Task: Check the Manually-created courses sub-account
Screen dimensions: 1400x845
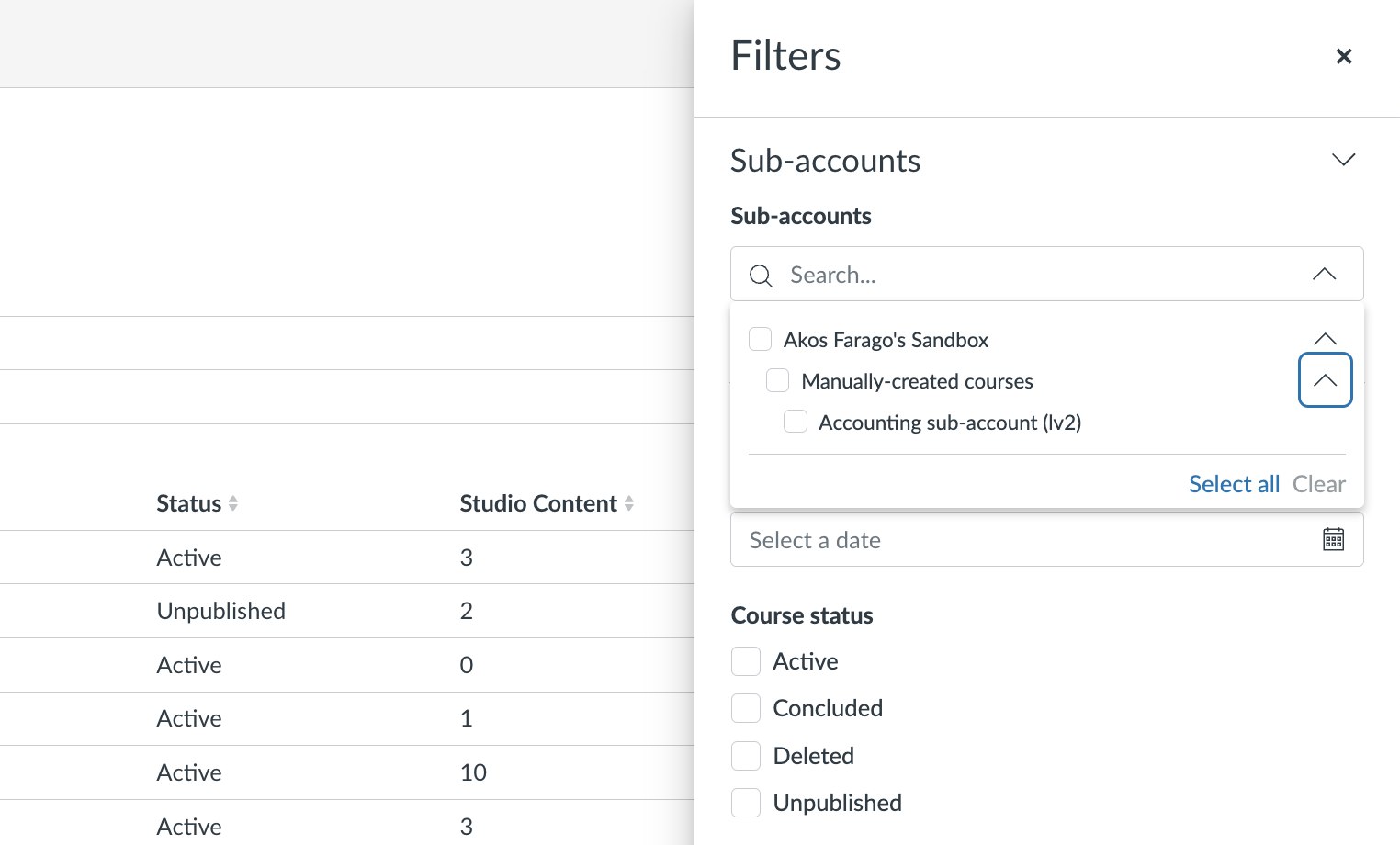Action: pos(777,379)
